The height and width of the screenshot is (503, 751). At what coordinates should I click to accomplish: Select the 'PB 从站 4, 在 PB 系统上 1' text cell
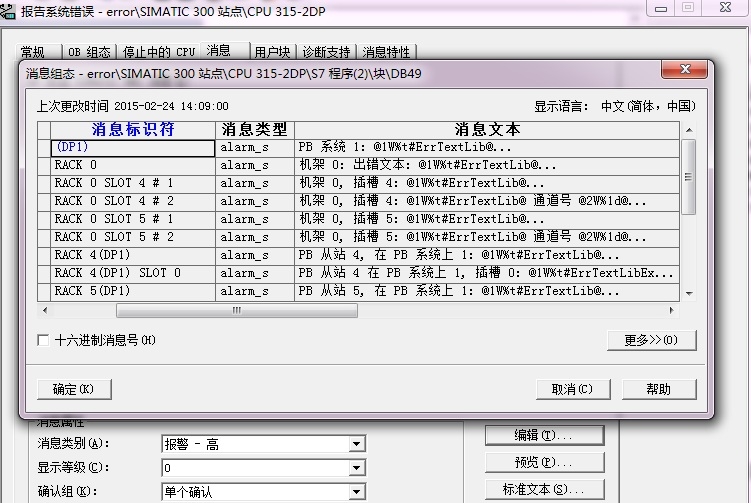pos(487,255)
